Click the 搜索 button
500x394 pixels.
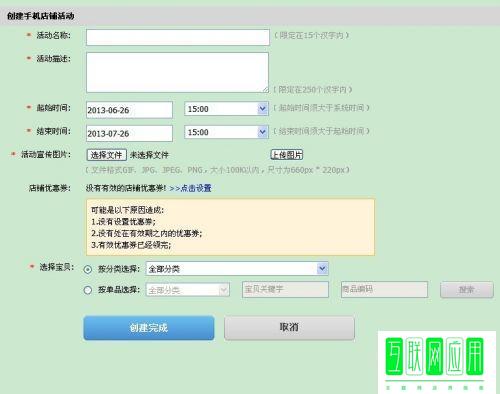pos(467,290)
